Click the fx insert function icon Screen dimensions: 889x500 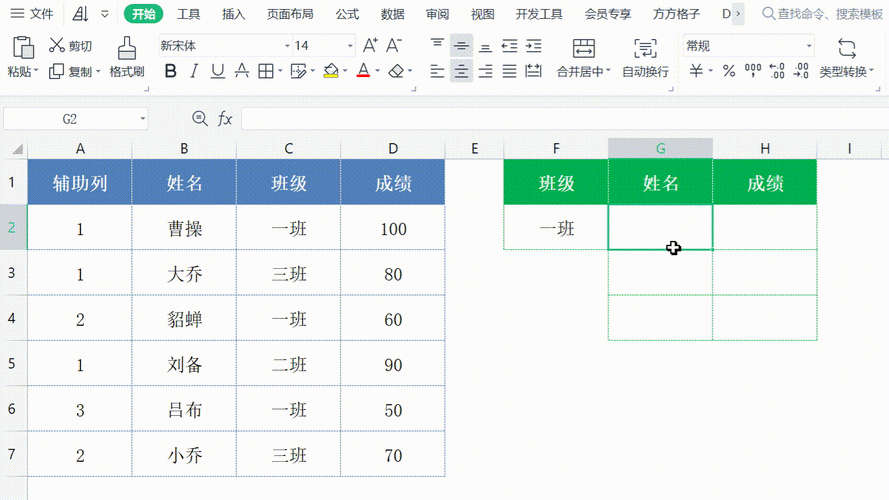pyautogui.click(x=225, y=118)
